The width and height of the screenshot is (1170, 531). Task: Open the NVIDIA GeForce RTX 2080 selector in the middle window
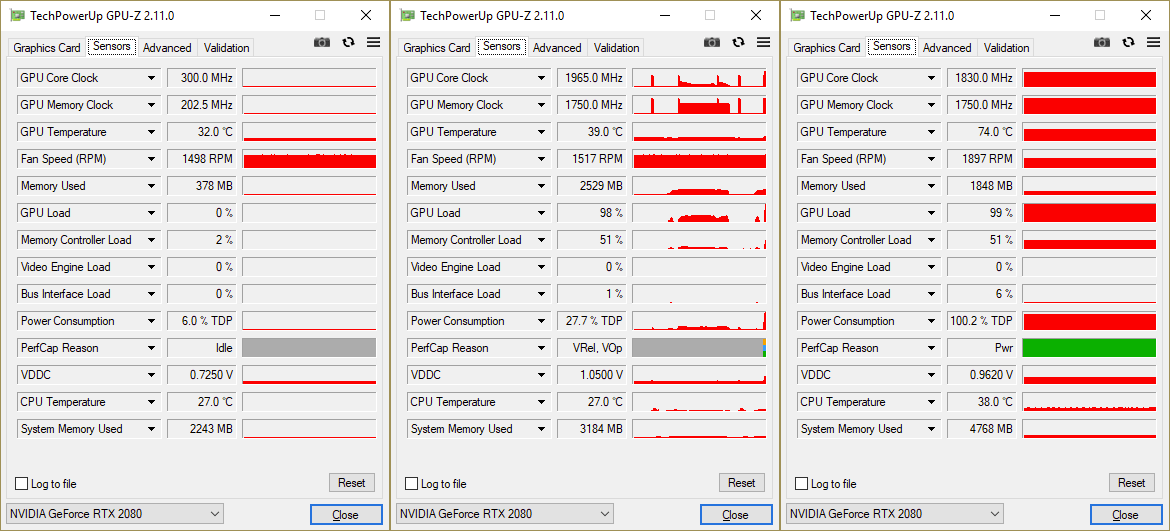click(x=505, y=514)
